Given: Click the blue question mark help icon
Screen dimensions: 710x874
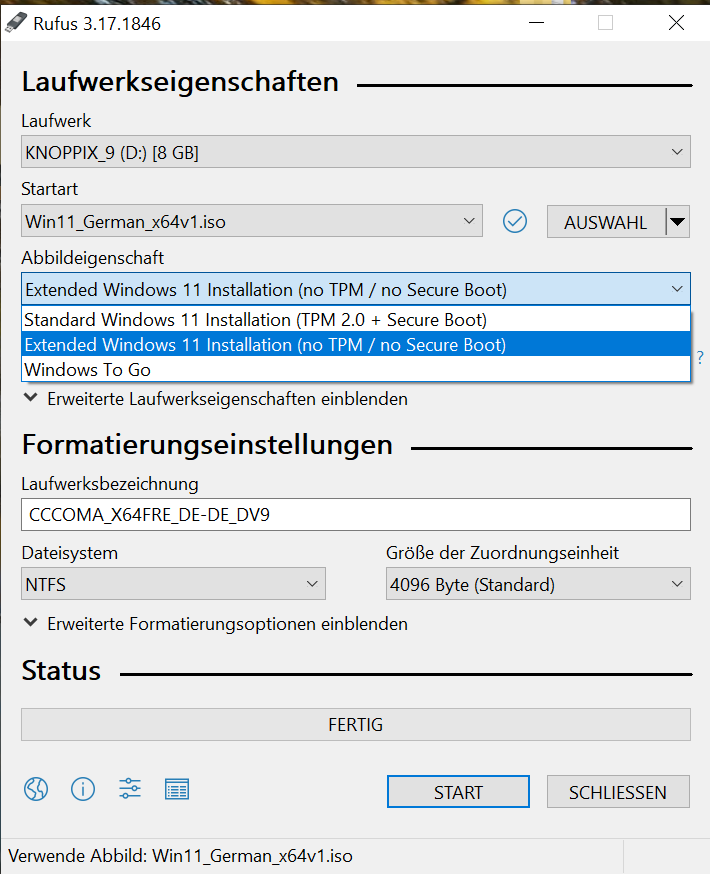Looking at the screenshot, I should 700,357.
